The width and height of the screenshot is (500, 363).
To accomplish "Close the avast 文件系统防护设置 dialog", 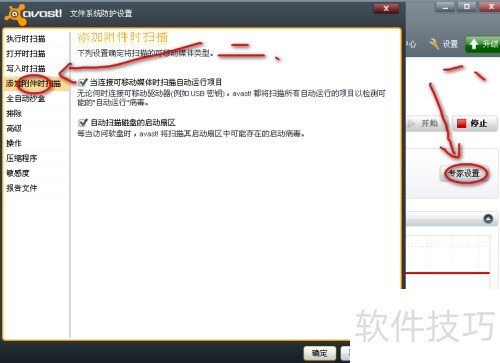I will coord(386,8).
